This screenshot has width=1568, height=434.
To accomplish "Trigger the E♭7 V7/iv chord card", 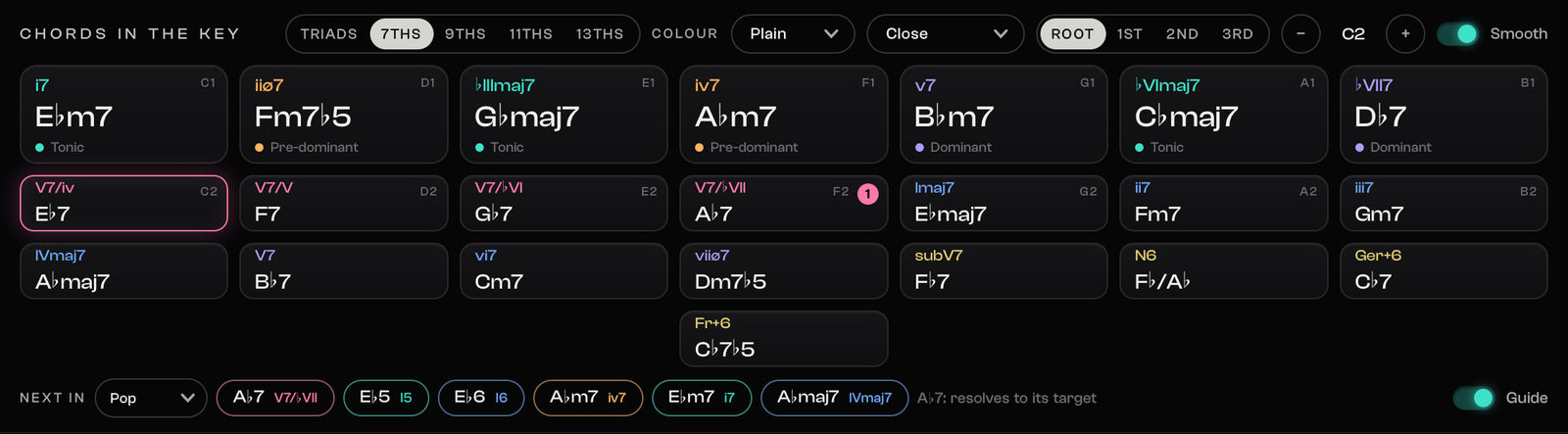I will click(x=123, y=203).
